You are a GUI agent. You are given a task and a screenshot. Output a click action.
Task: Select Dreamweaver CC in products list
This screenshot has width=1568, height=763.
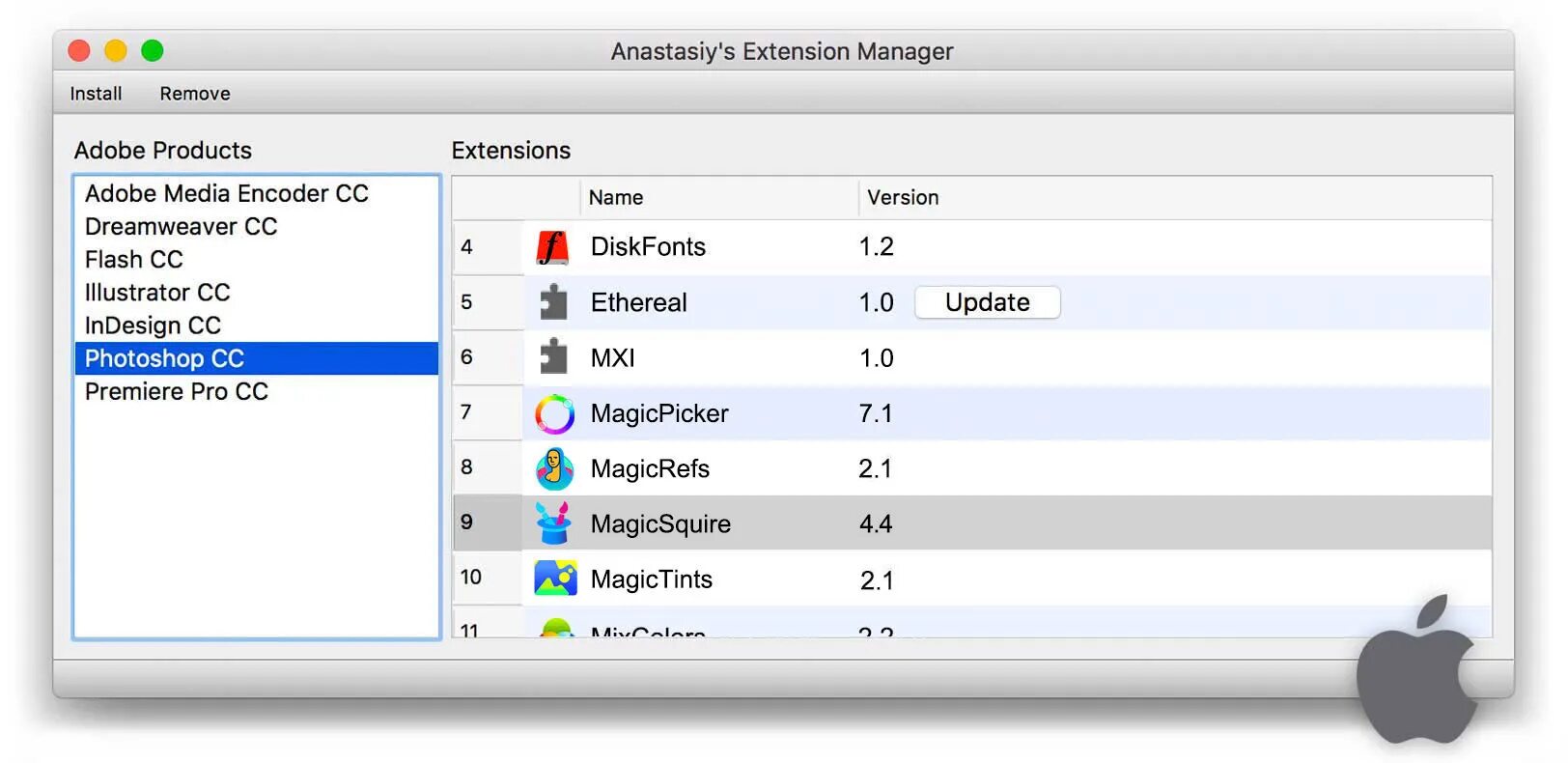[x=182, y=227]
